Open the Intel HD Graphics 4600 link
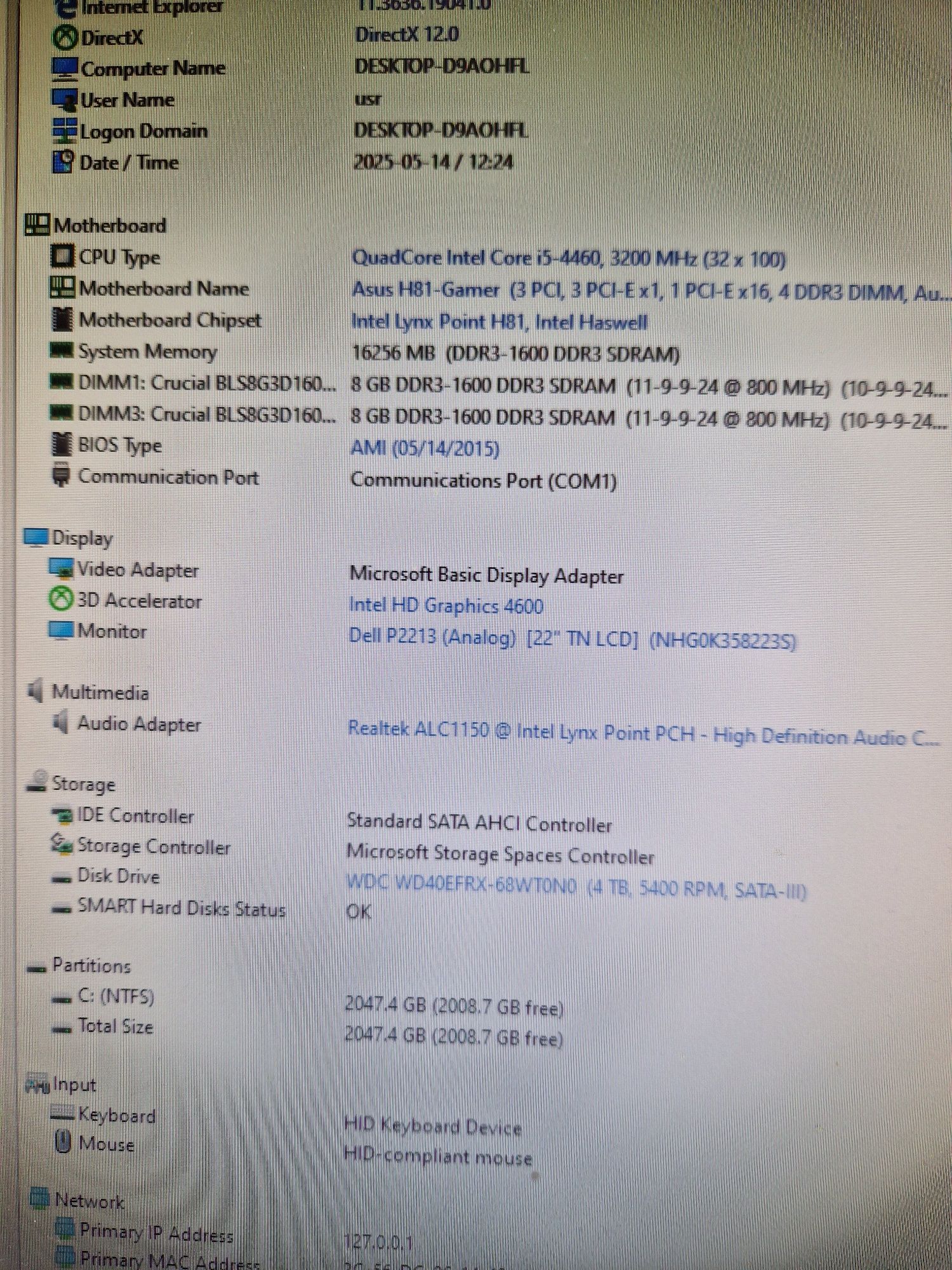This screenshot has width=952, height=1270. 446,606
